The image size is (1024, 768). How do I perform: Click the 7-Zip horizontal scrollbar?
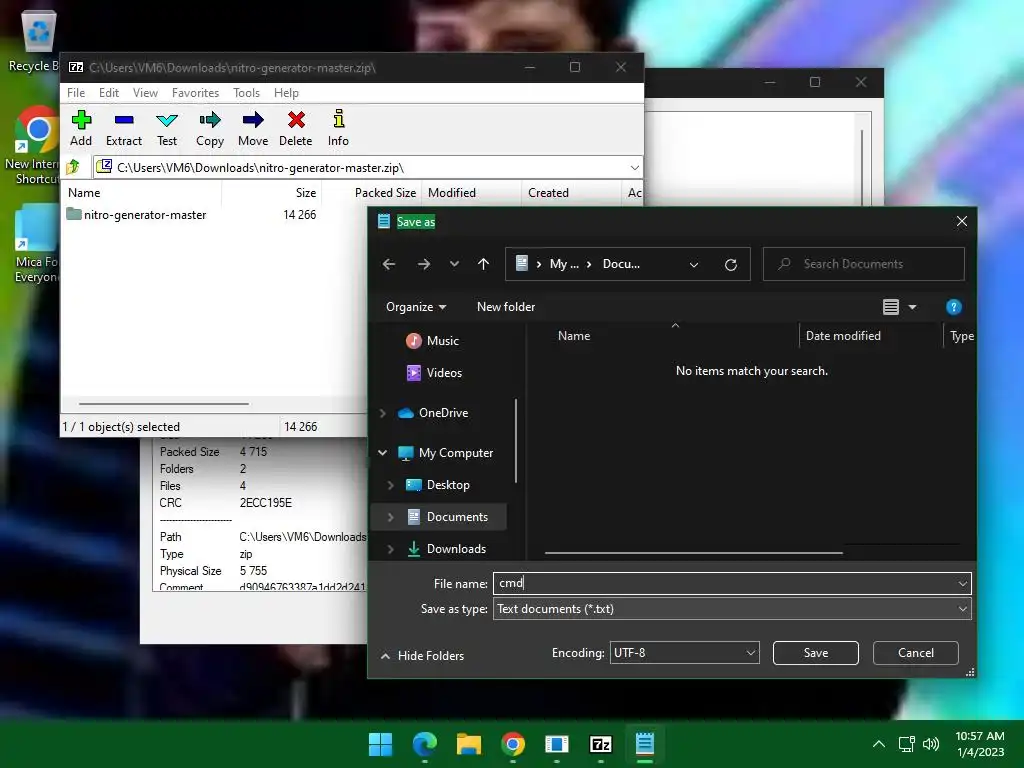pyautogui.click(x=163, y=404)
